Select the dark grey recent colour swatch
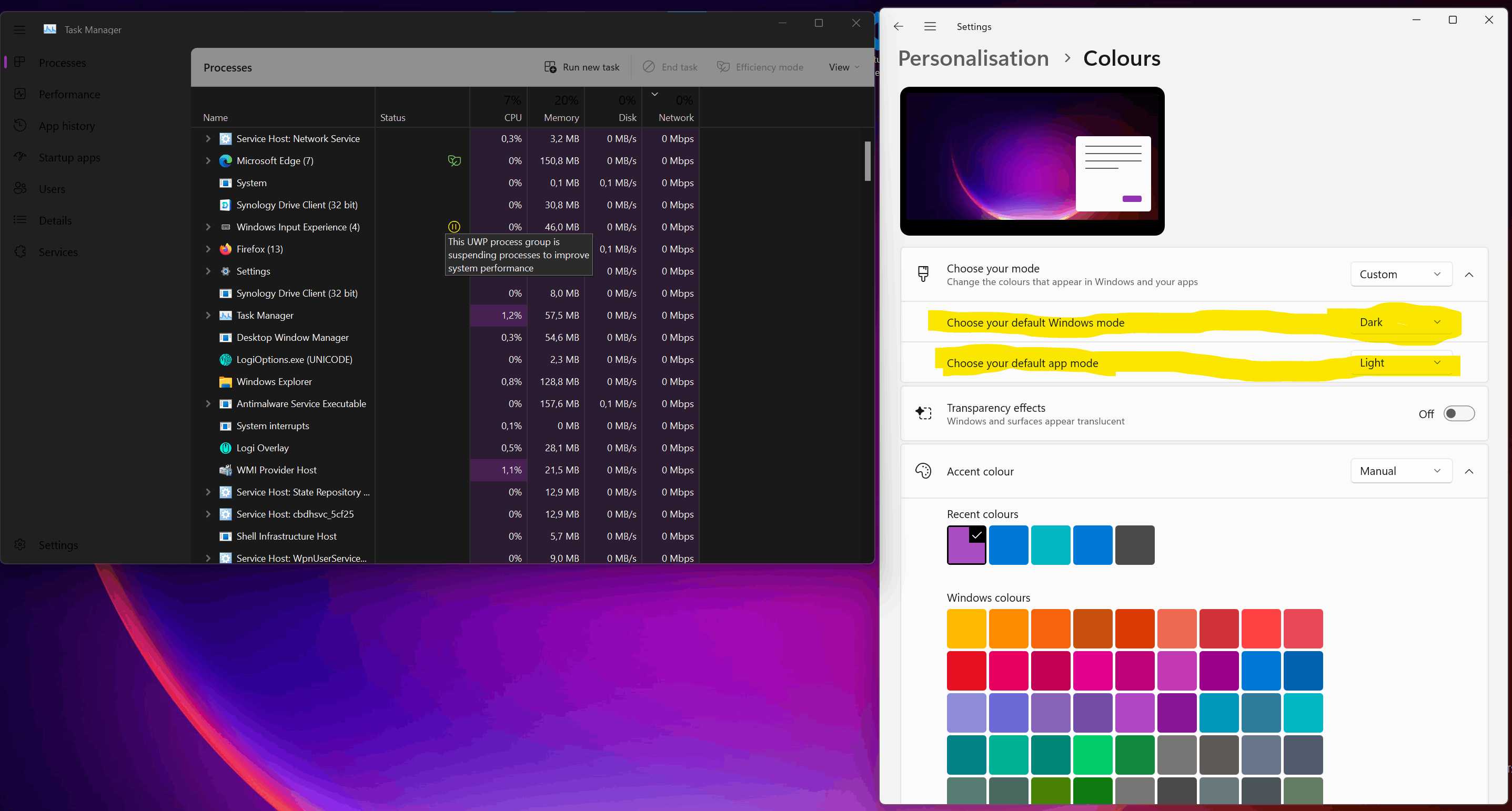The height and width of the screenshot is (811, 1512). tap(1135, 545)
